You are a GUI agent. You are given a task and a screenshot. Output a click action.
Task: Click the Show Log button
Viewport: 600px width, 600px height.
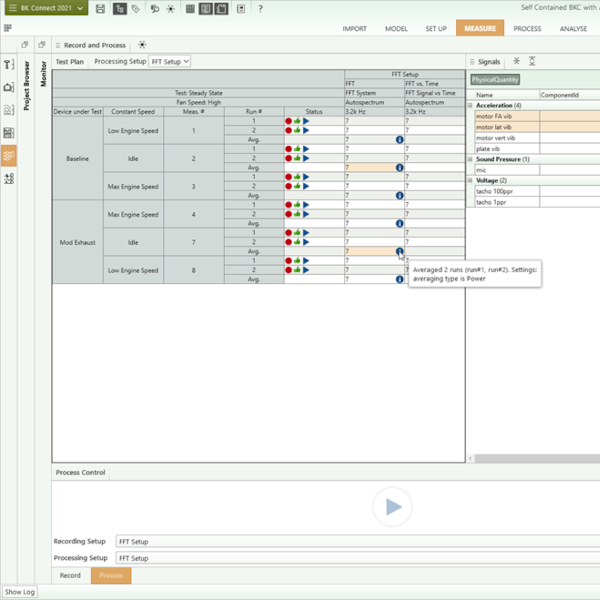[x=20, y=592]
